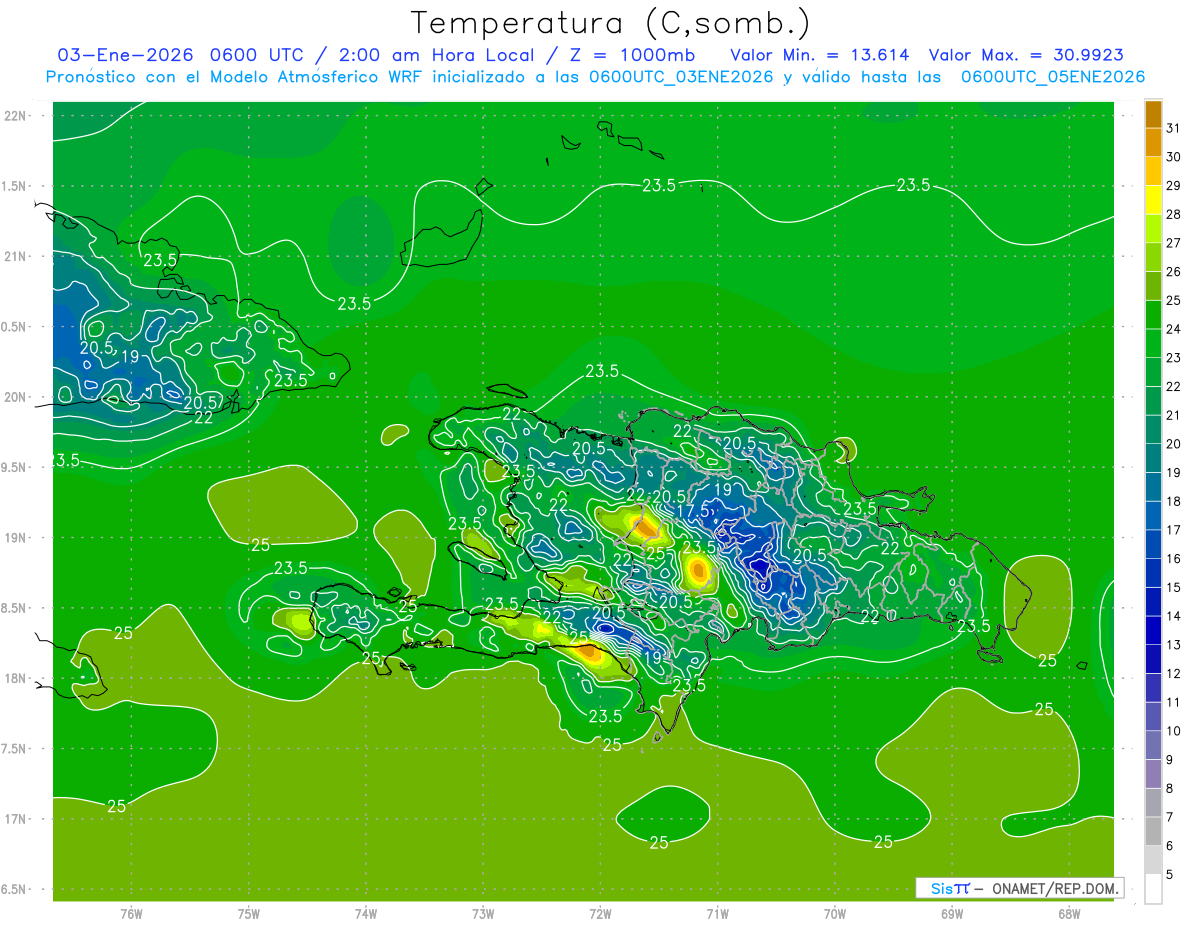
Task: Click the 75W longitude axis label
Action: 249,913
